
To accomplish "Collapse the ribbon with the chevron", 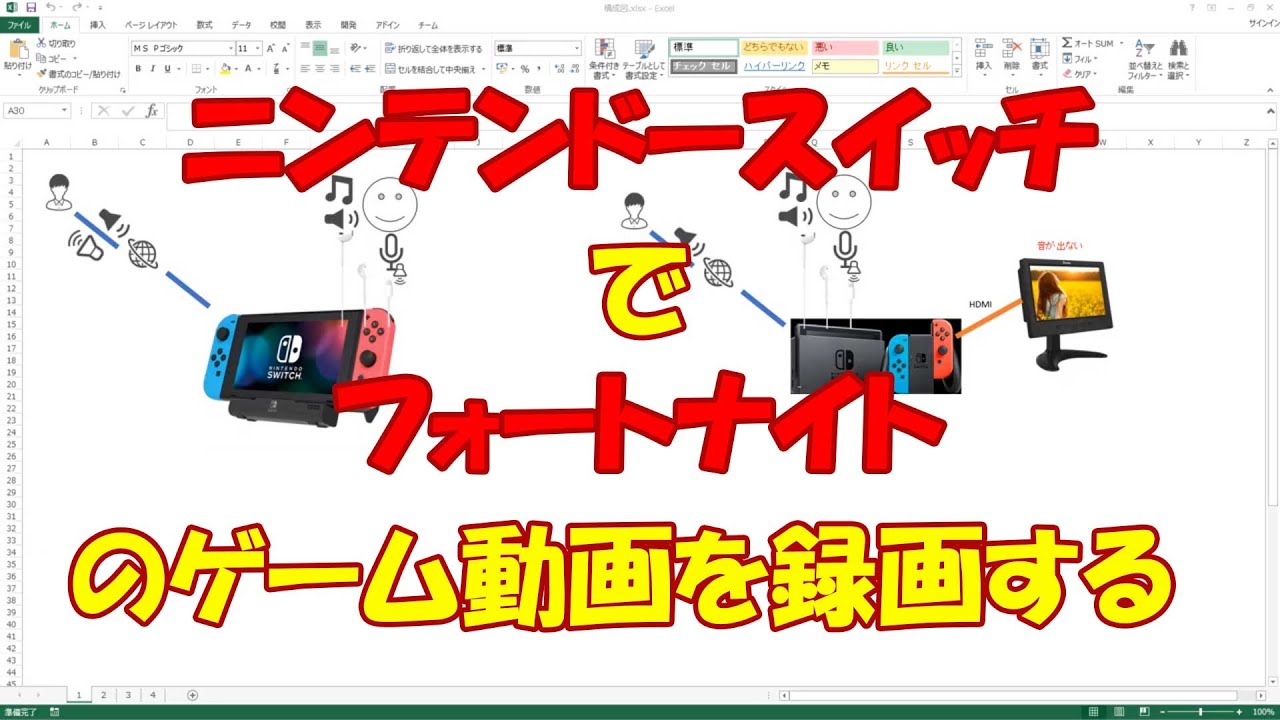I will 1271,89.
